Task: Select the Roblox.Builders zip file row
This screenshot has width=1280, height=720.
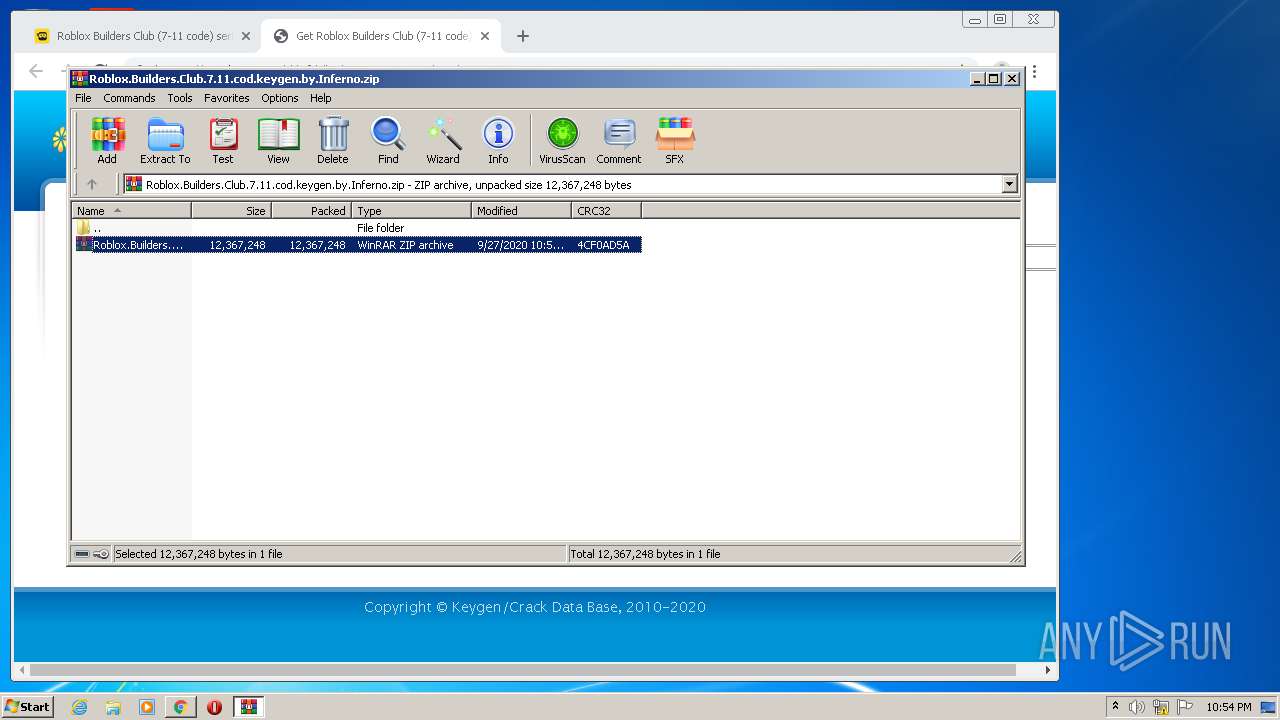Action: (357, 245)
